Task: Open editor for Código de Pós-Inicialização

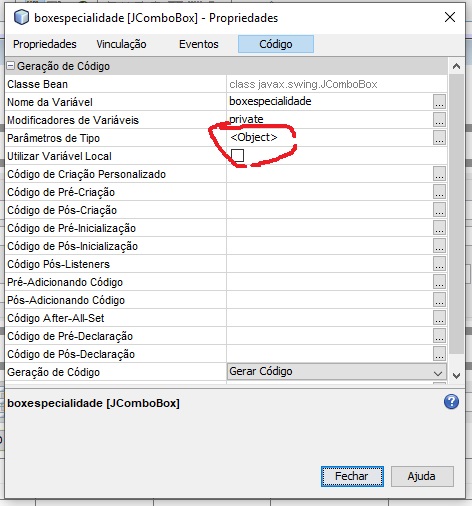Action: click(x=439, y=246)
